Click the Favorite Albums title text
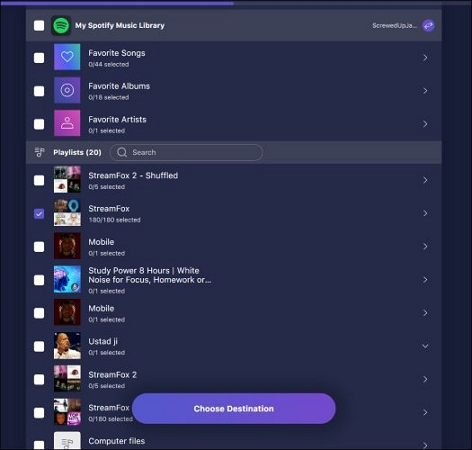 (x=119, y=86)
